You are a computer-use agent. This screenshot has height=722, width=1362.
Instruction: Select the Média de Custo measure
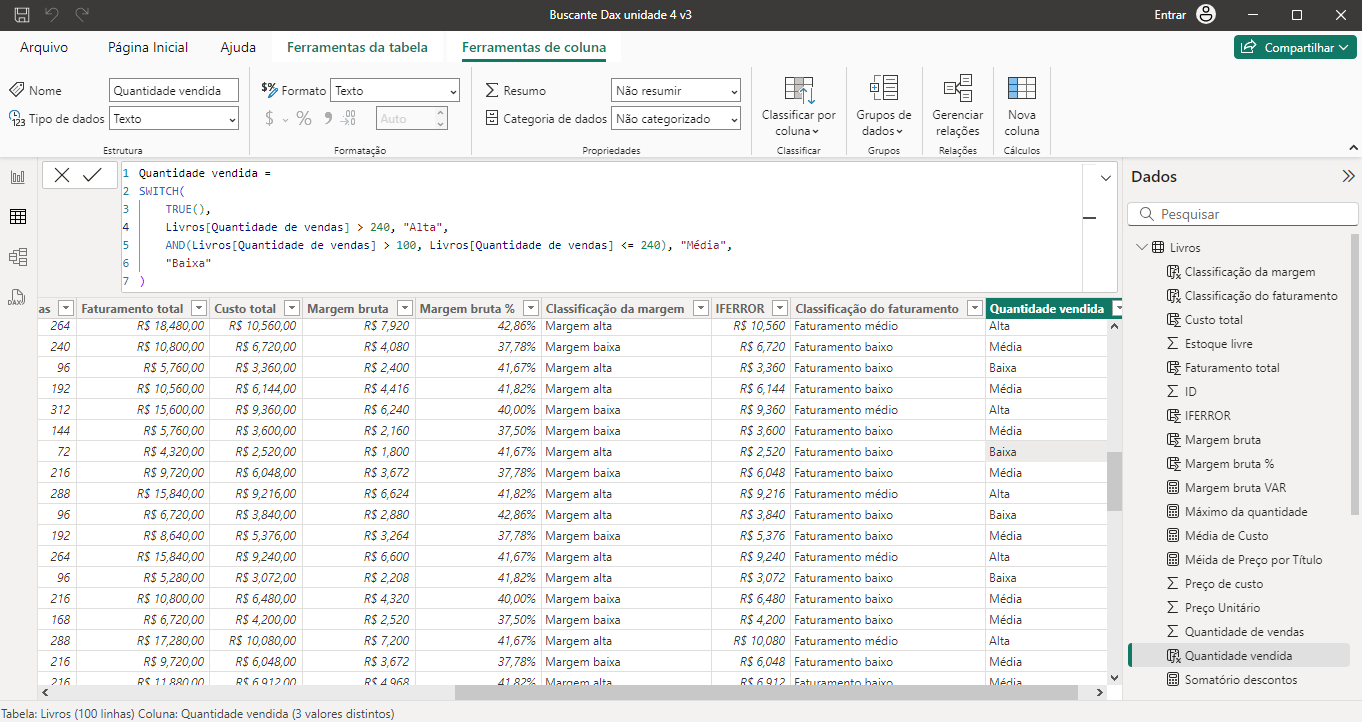point(1225,536)
